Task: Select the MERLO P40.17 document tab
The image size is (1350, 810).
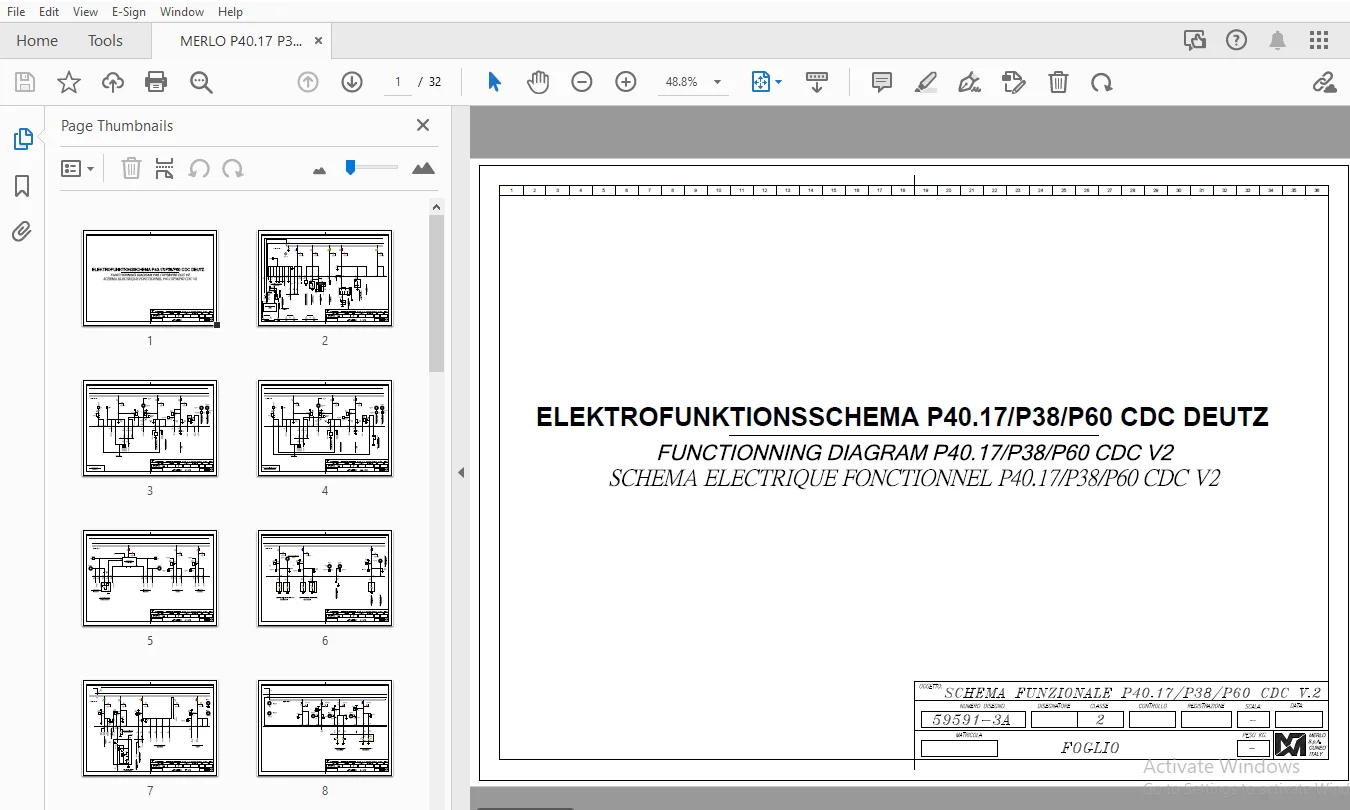Action: click(x=241, y=41)
